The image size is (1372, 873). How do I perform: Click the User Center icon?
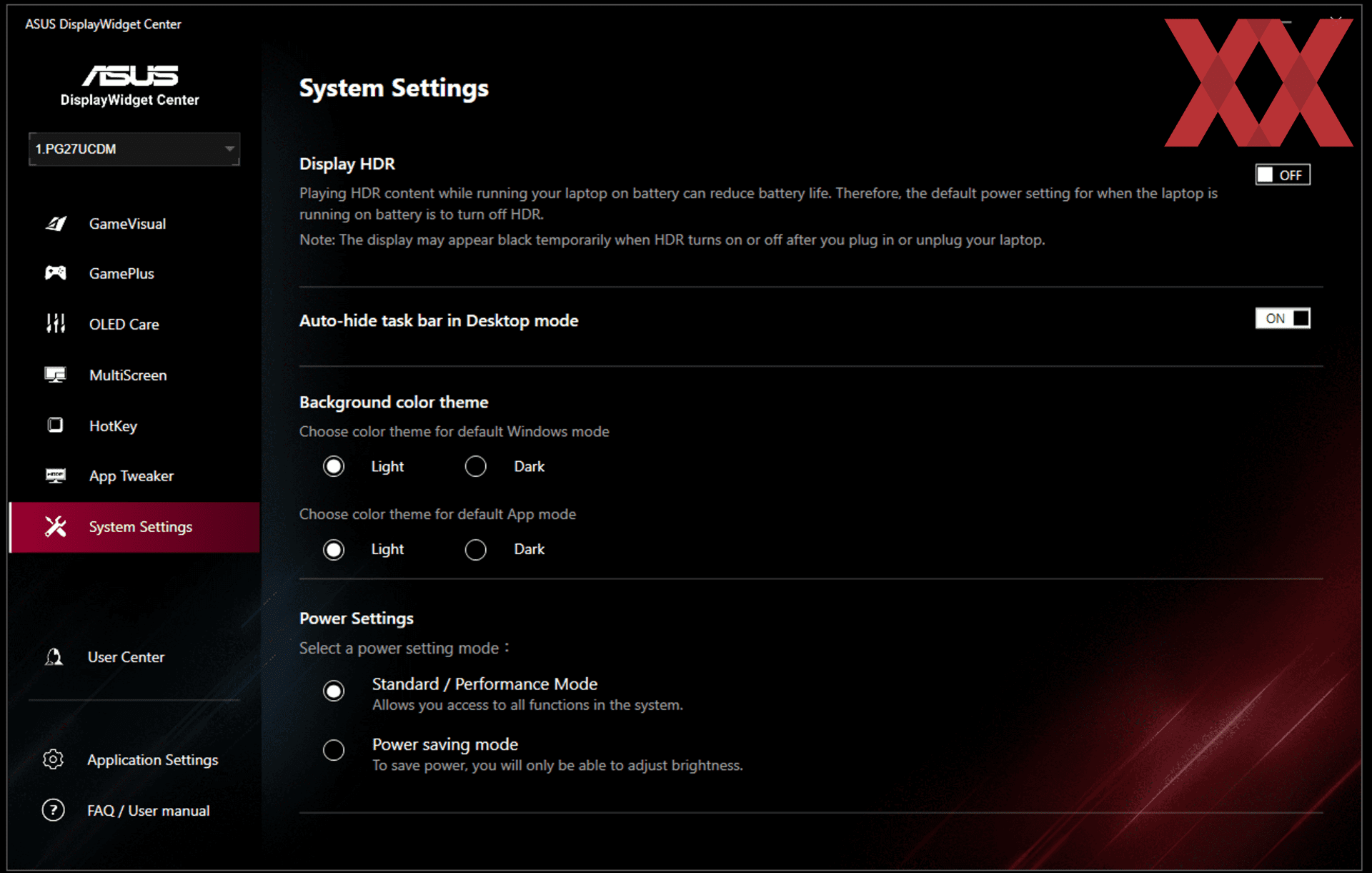coord(54,656)
